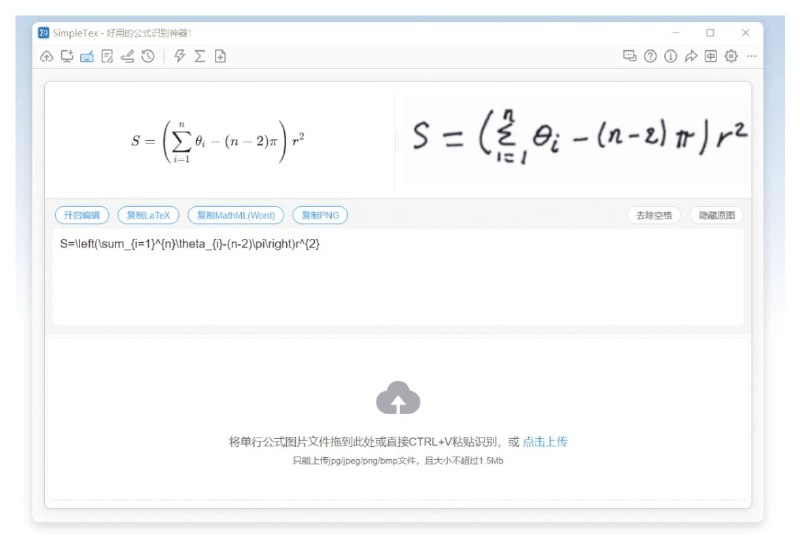This screenshot has width=800, height=551.
Task: Select the handwriting pen icon
Action: (128, 56)
